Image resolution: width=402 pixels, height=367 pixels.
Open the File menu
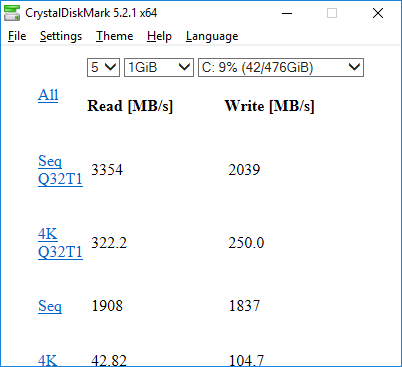click(x=17, y=36)
